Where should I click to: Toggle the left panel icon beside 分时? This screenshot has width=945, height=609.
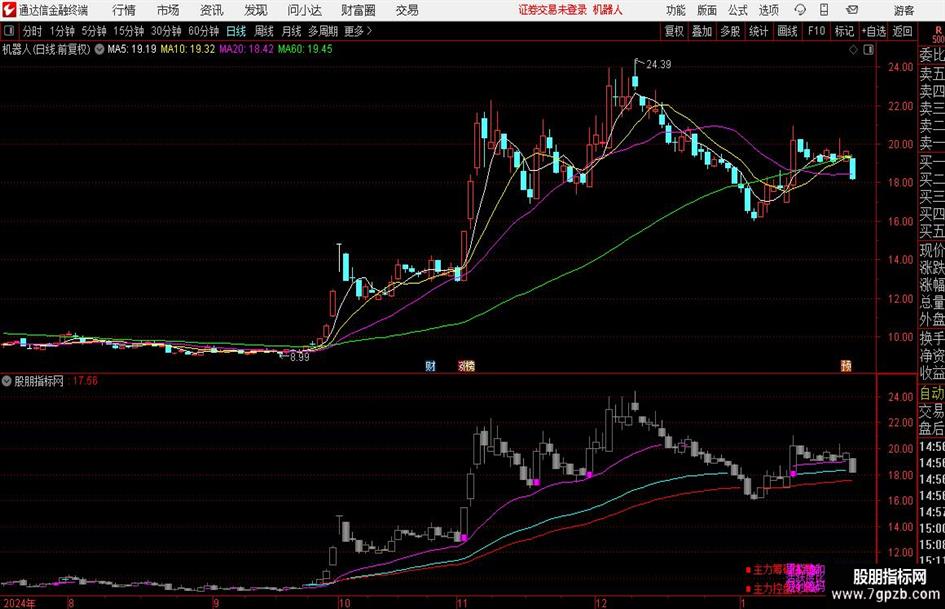tap(9, 31)
